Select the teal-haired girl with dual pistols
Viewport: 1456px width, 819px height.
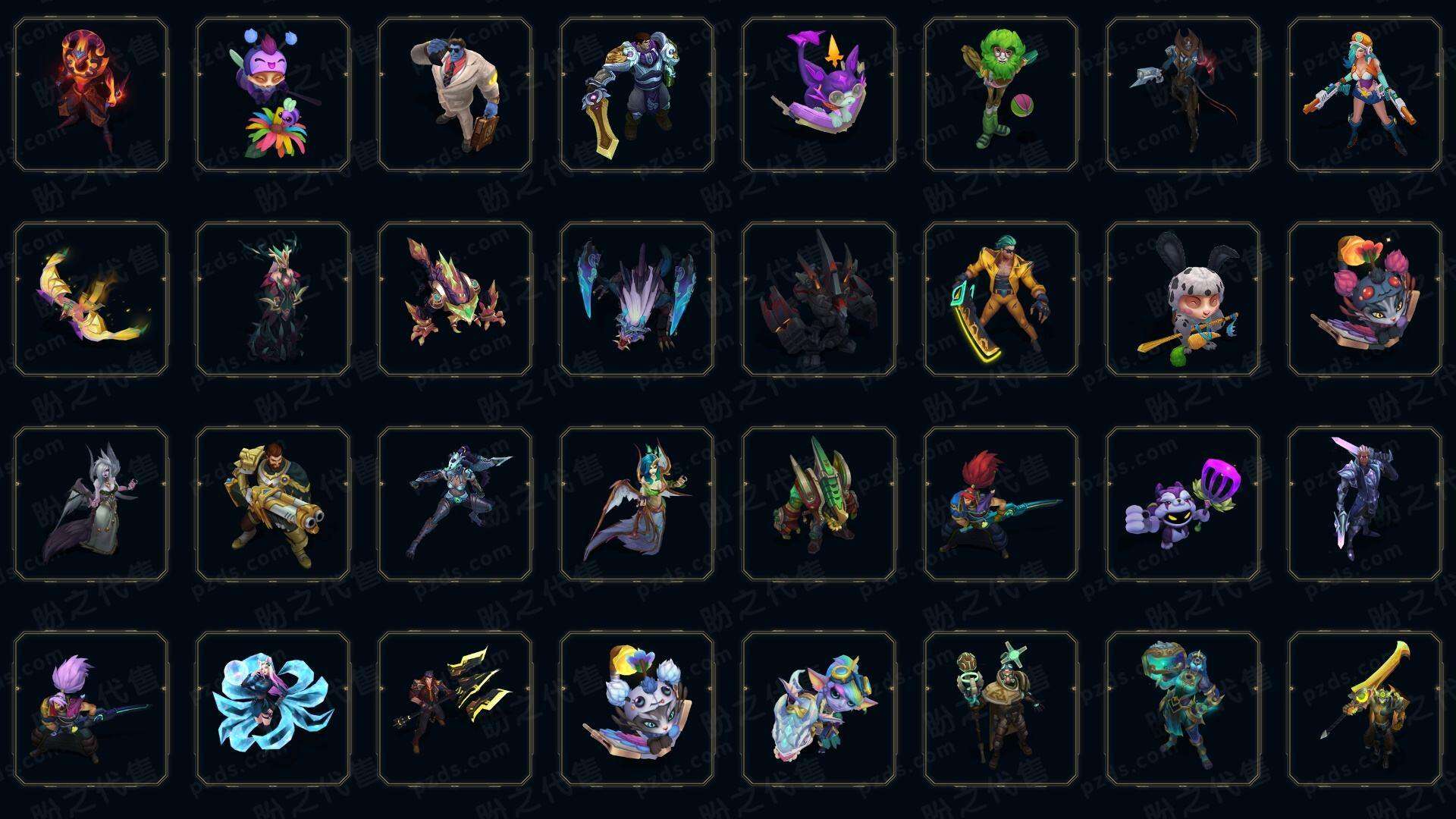click(1365, 95)
